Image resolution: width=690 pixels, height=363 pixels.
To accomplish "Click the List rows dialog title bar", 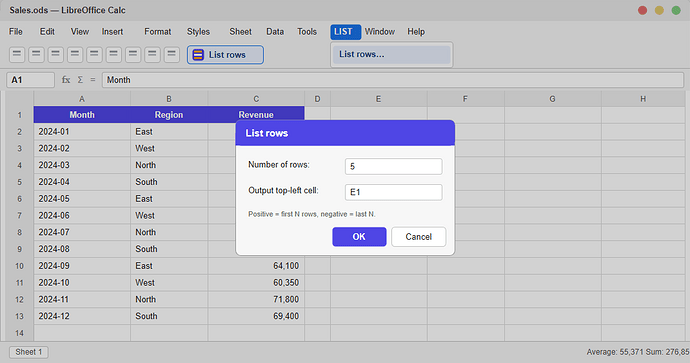I will coord(345,133).
